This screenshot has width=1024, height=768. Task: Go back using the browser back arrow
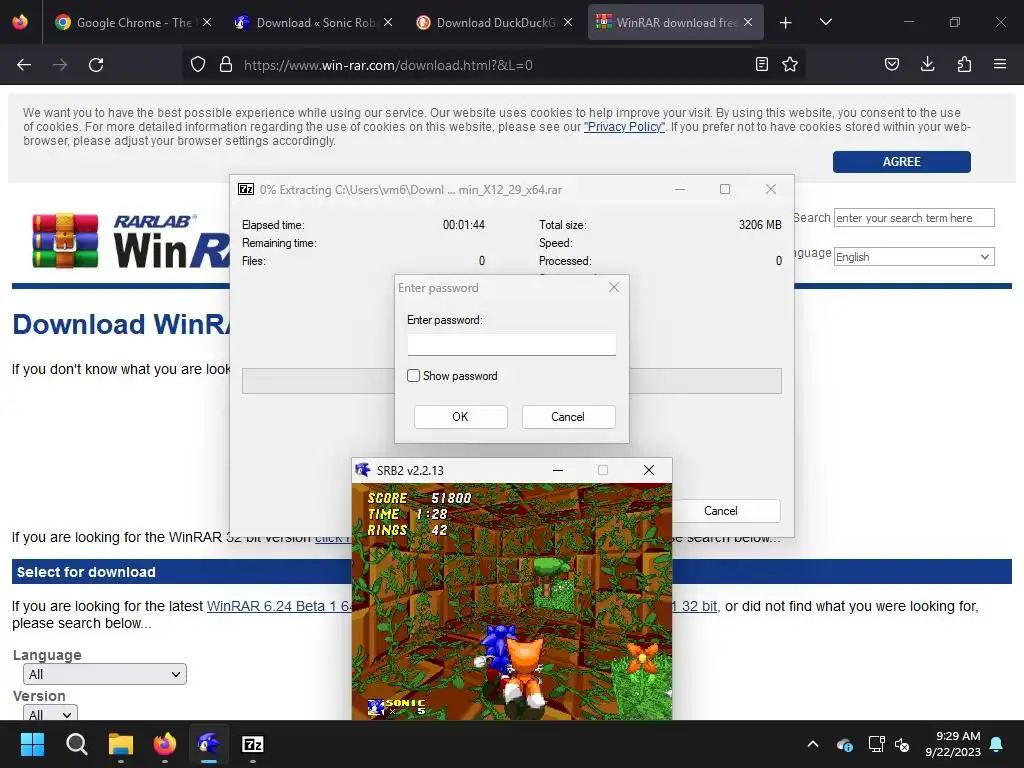(x=24, y=65)
